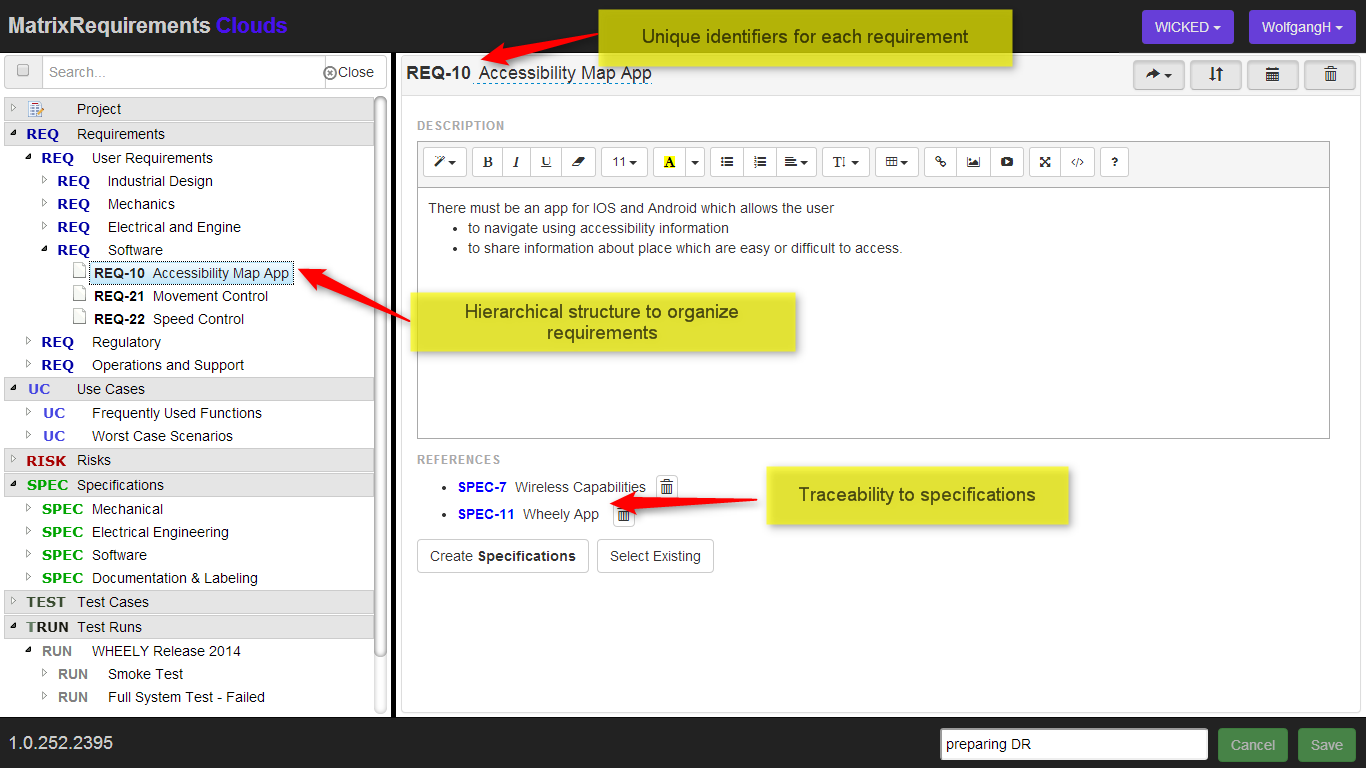Collapse the User Requirements folder
The height and width of the screenshot is (768, 1366).
click(x=28, y=157)
